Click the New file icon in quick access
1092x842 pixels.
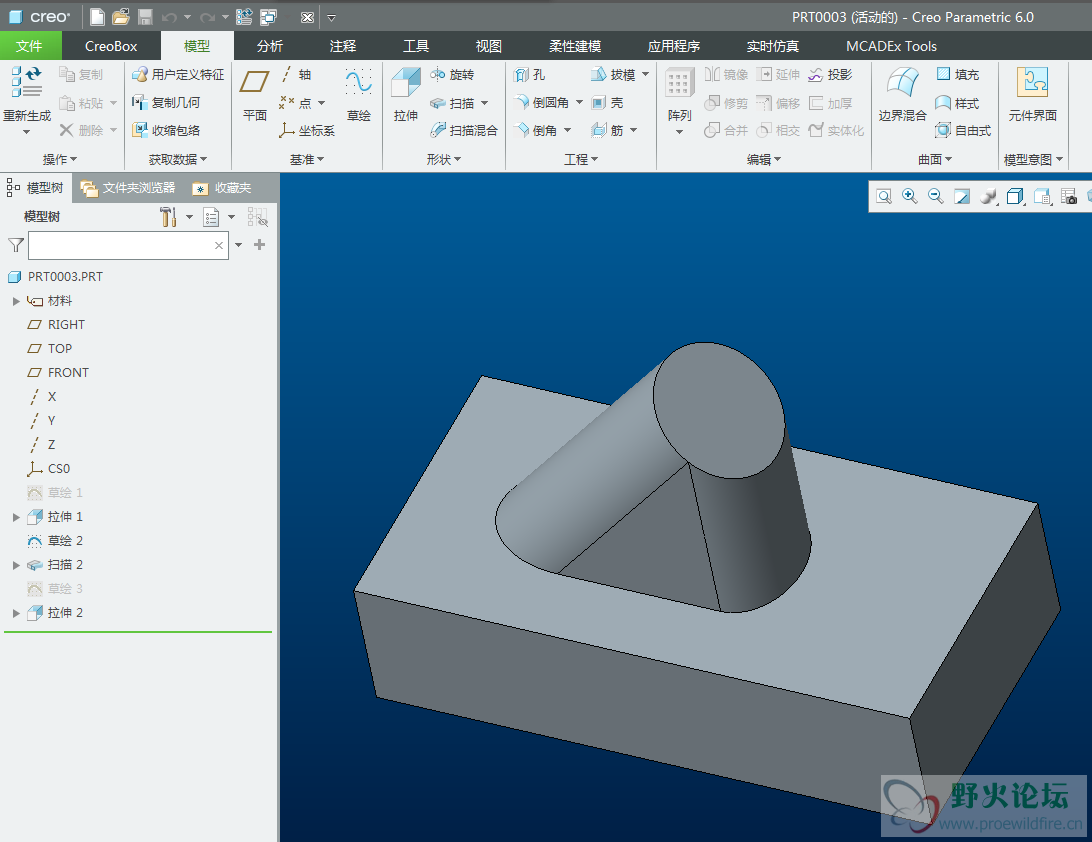click(98, 17)
